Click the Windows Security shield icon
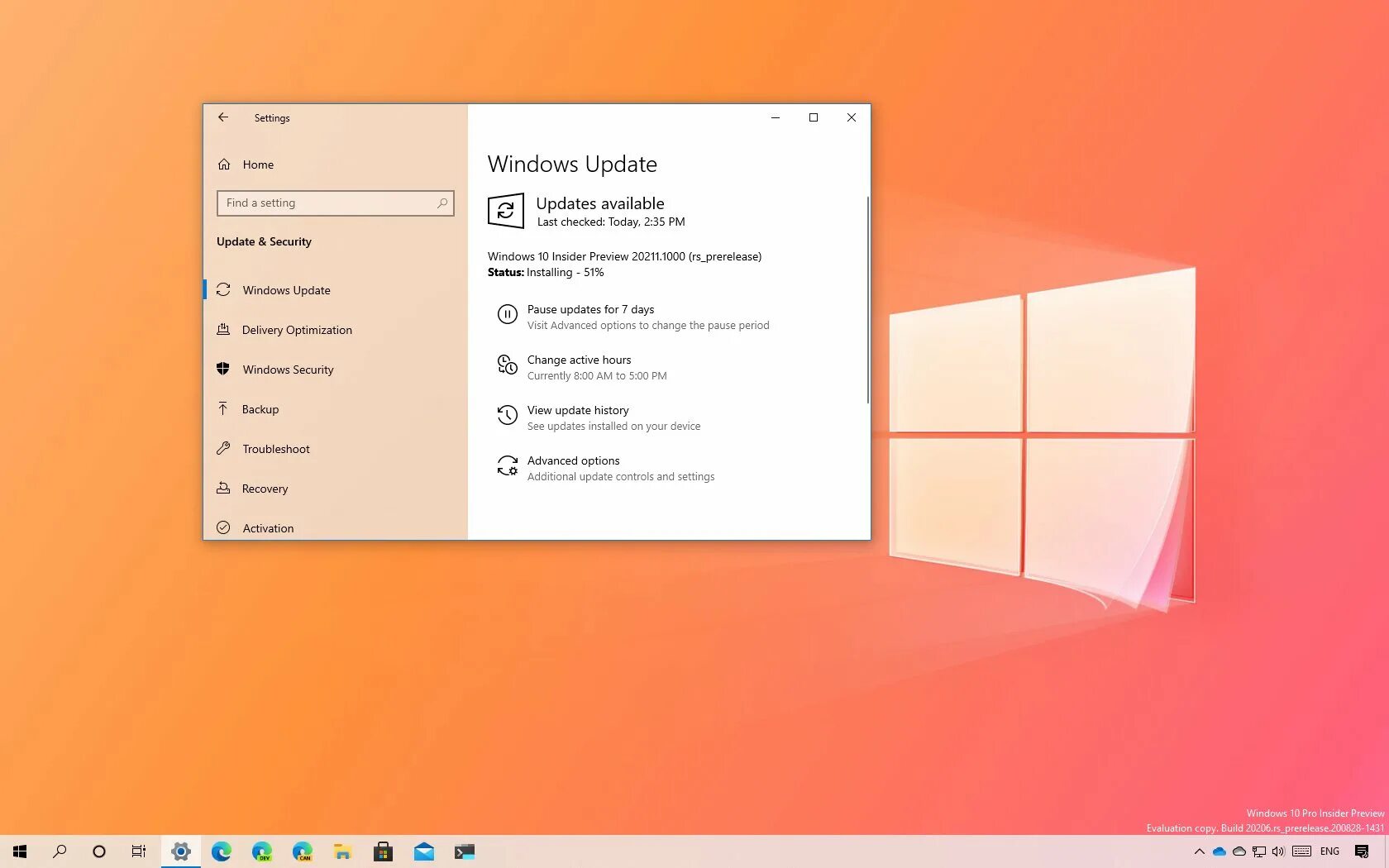 click(x=223, y=369)
